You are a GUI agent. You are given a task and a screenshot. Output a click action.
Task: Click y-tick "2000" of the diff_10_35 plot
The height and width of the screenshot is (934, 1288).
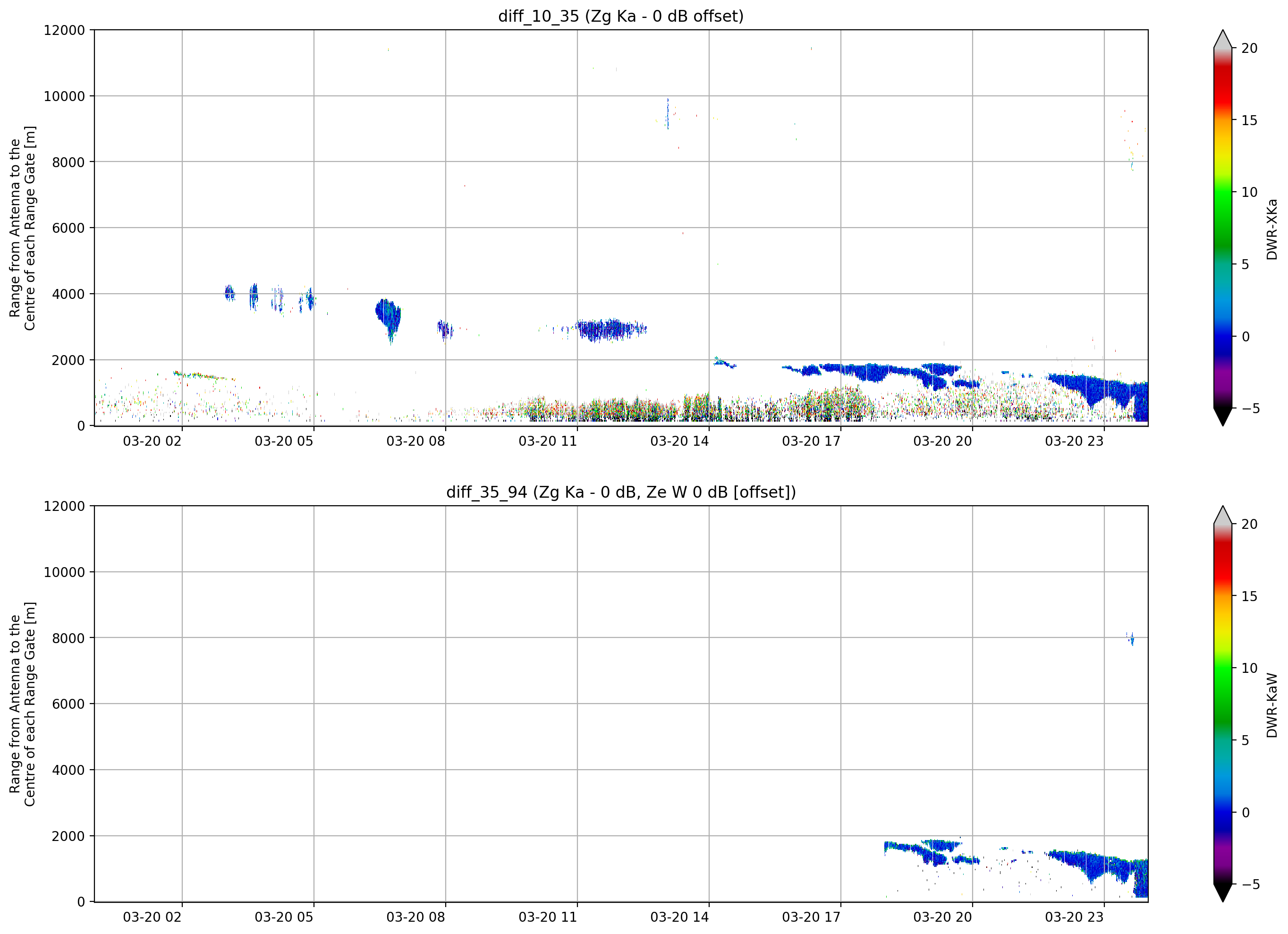pos(68,360)
